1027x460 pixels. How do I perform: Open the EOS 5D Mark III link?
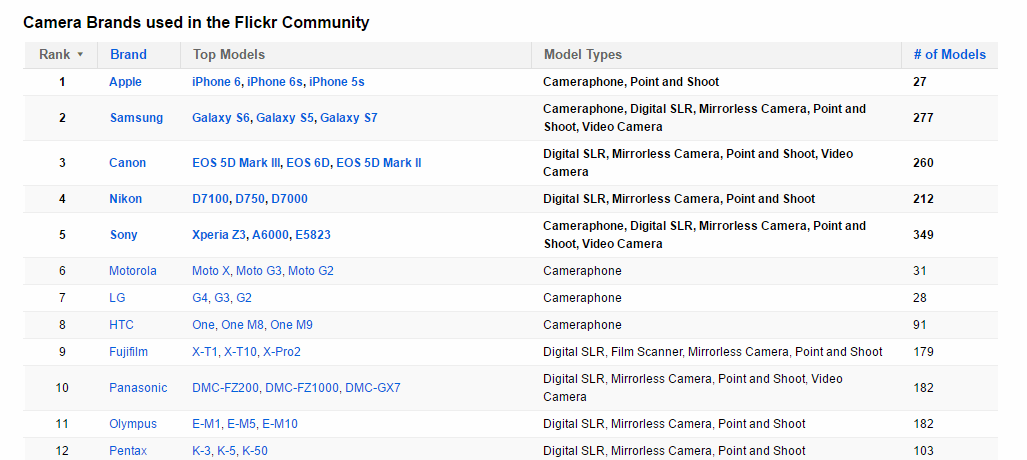(x=236, y=163)
